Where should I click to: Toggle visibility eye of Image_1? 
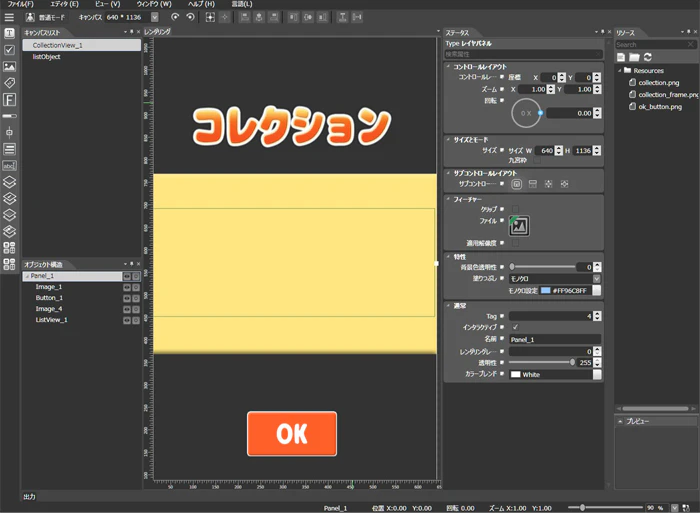click(127, 287)
